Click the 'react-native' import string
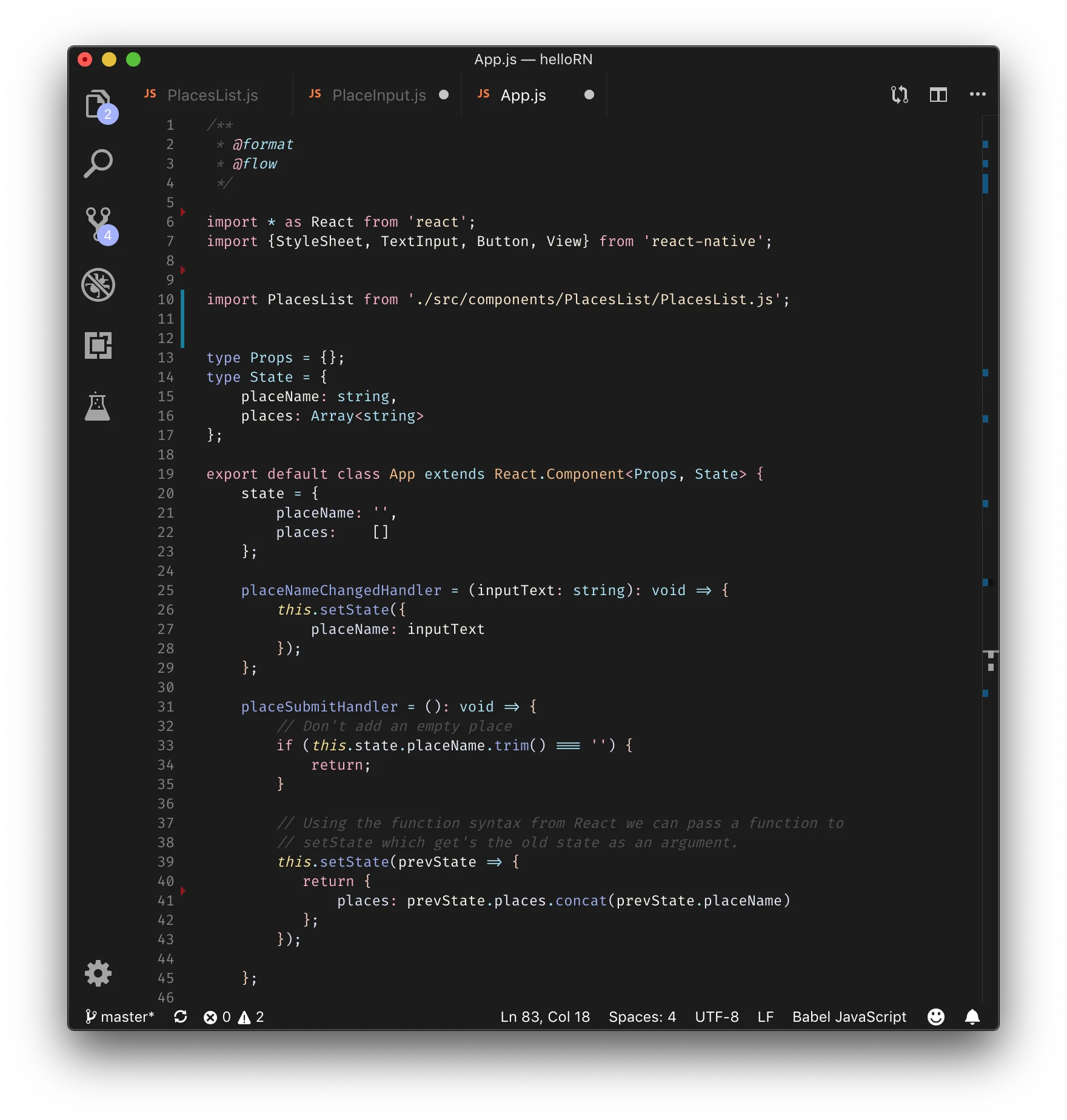Image resolution: width=1067 pixels, height=1120 pixels. tap(703, 241)
